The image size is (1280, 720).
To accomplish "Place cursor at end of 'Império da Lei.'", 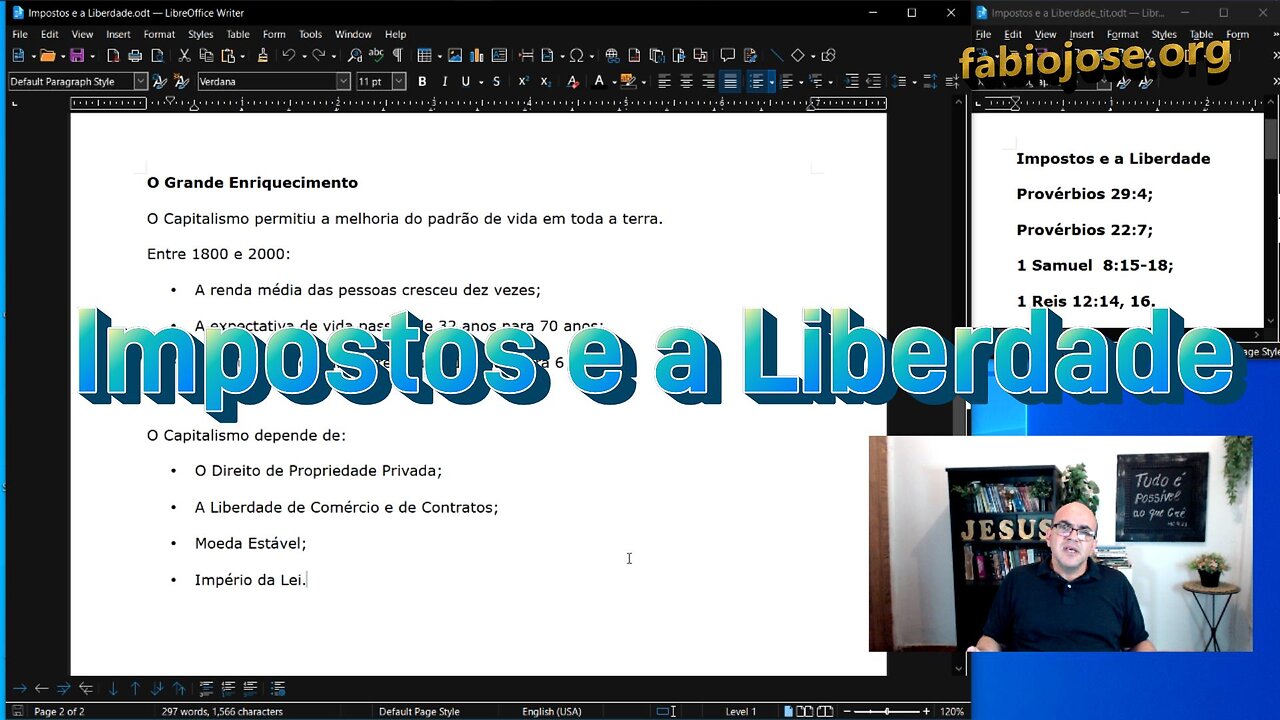I will click(x=306, y=580).
